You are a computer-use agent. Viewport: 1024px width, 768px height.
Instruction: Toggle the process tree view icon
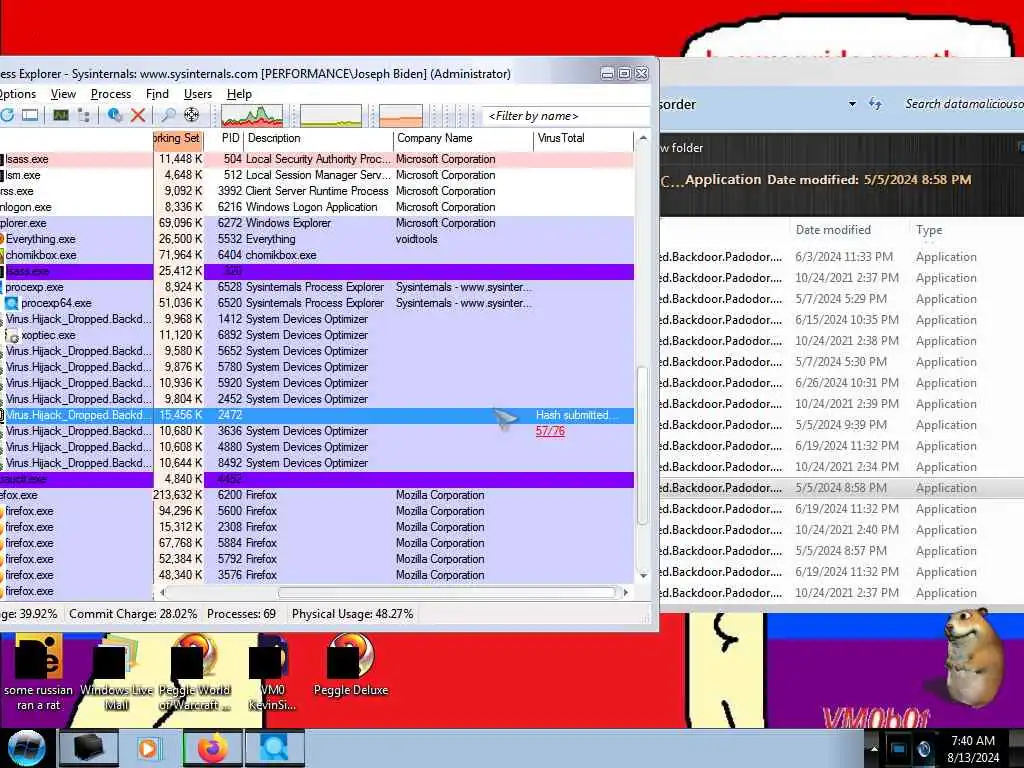[84, 116]
